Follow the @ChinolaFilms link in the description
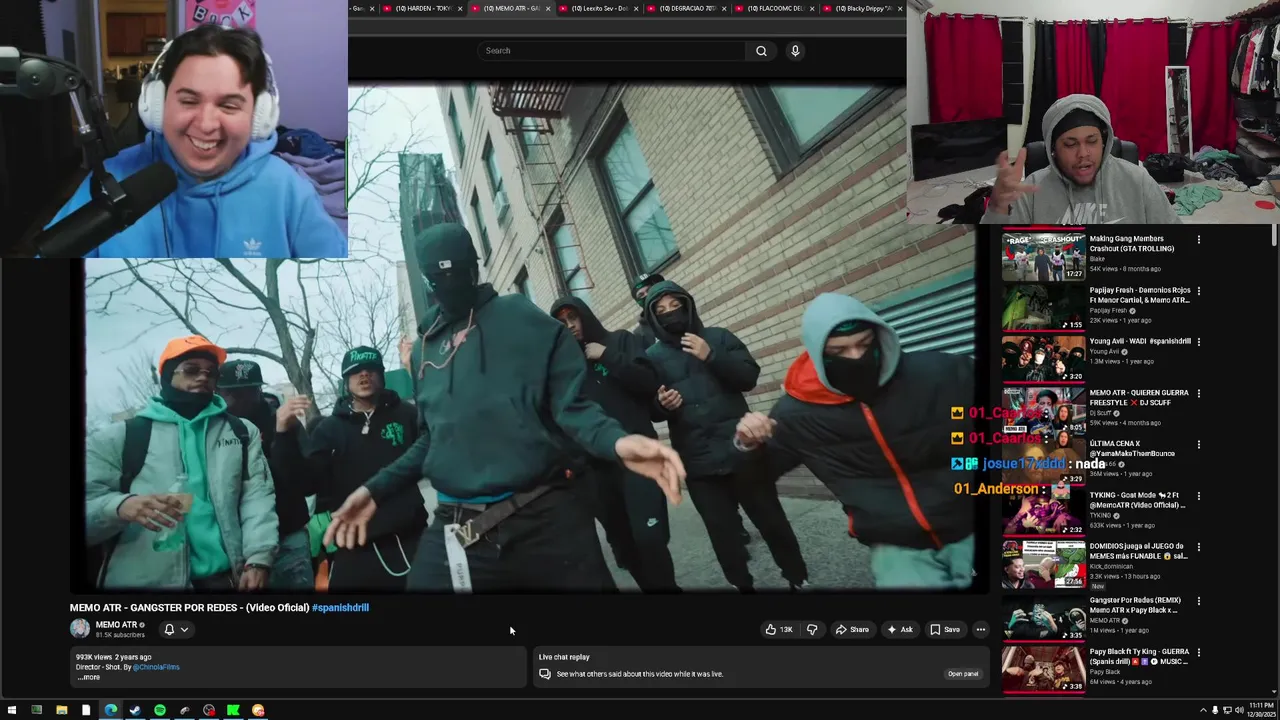This screenshot has width=1280, height=720. tap(156, 667)
